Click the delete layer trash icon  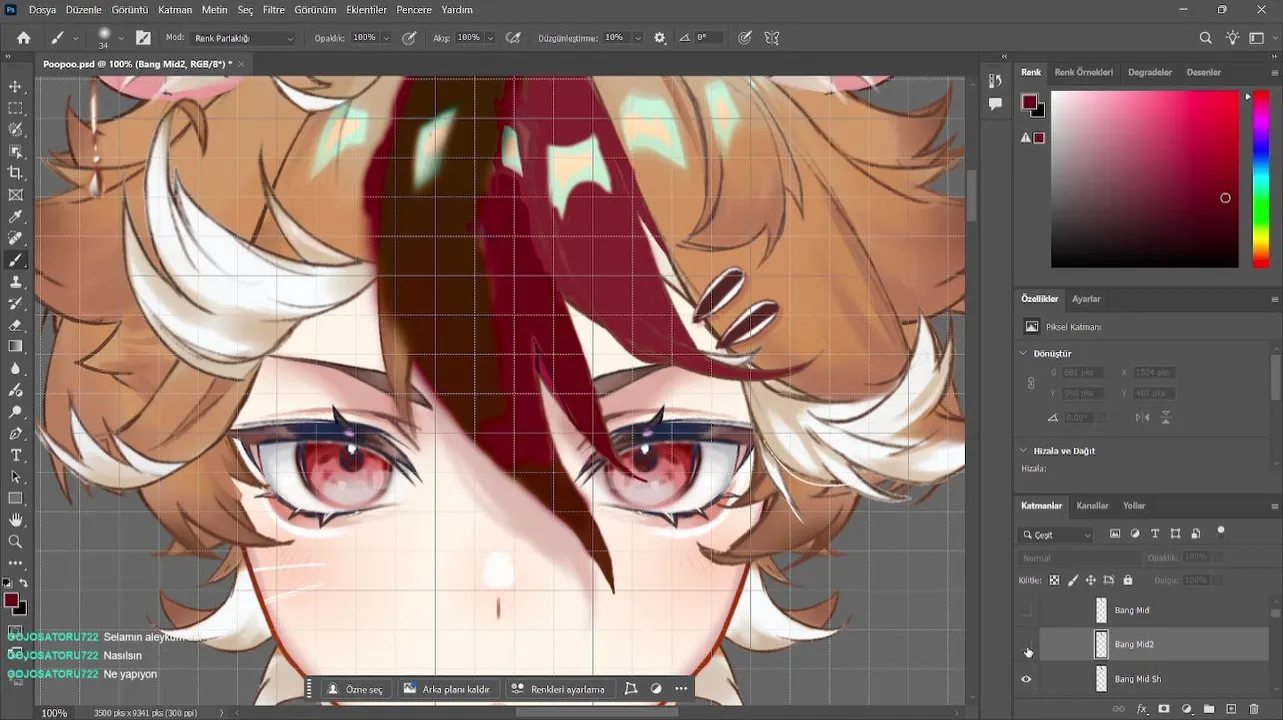click(1254, 709)
